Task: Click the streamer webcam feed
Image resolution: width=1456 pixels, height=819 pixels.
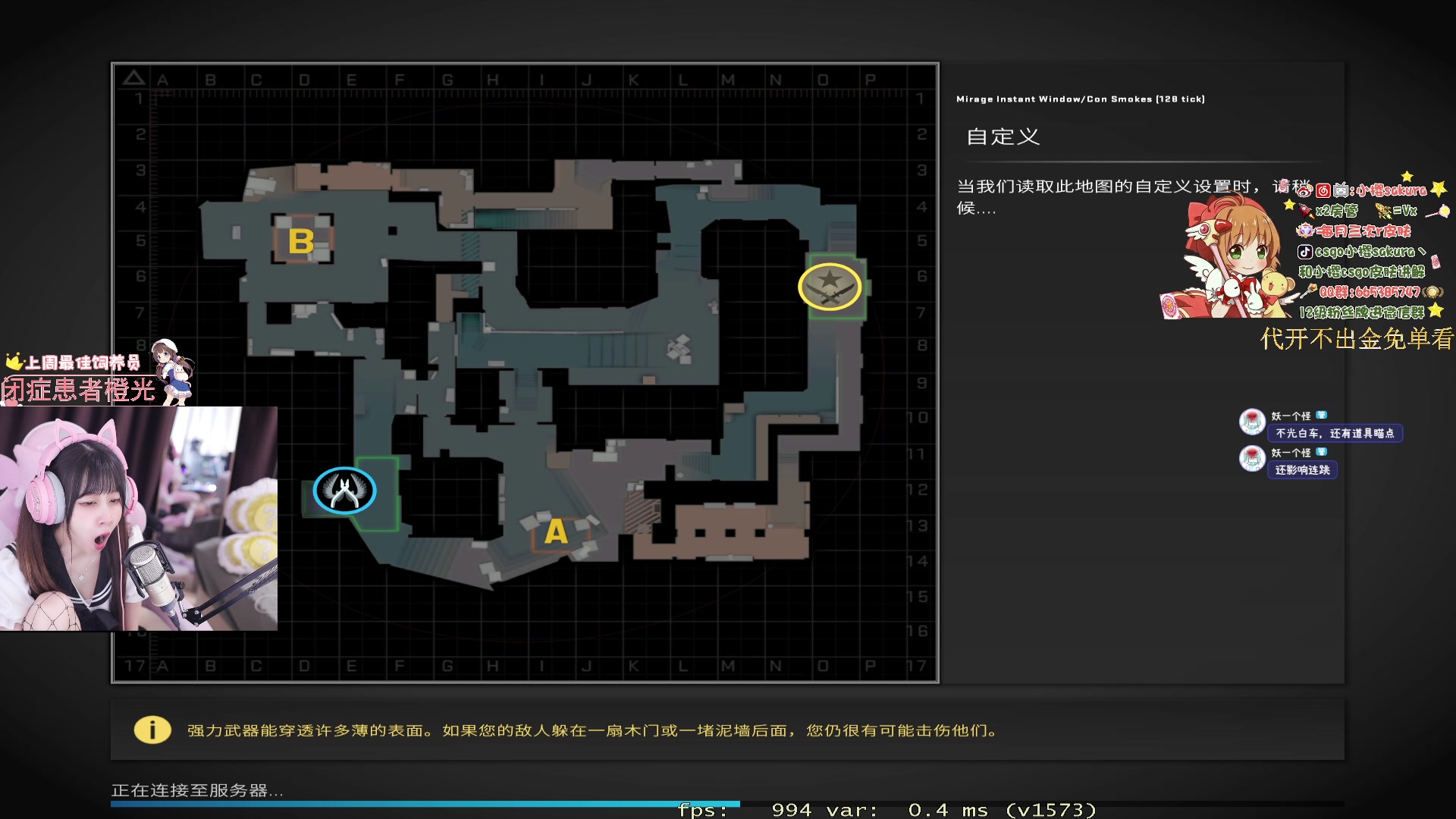Action: [138, 519]
